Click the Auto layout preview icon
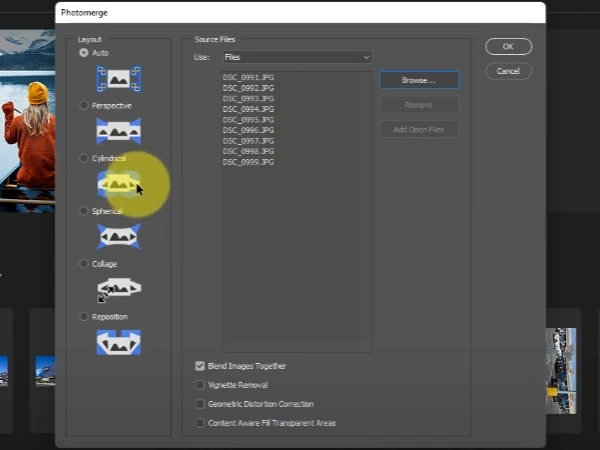The width and height of the screenshot is (600, 450). pos(119,79)
